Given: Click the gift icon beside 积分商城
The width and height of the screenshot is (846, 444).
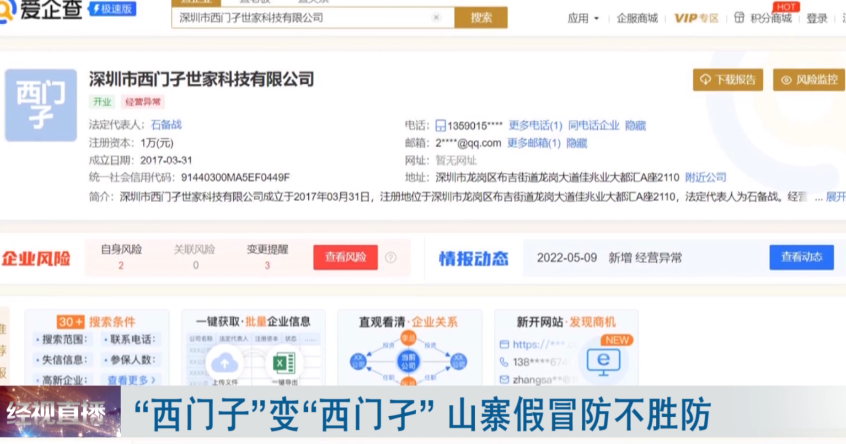Looking at the screenshot, I should (x=739, y=18).
